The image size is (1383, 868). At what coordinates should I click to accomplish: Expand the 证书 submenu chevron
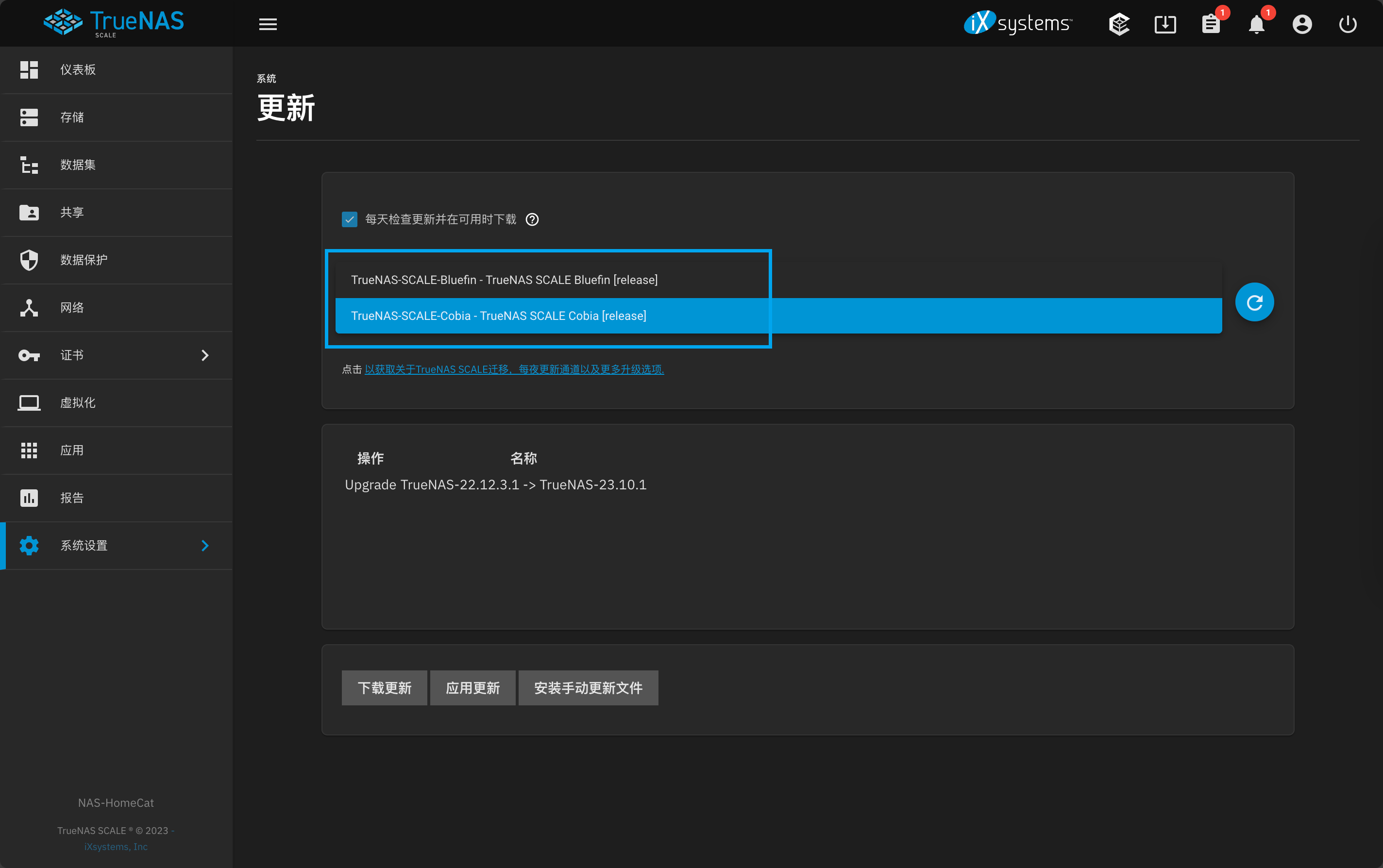click(x=205, y=355)
